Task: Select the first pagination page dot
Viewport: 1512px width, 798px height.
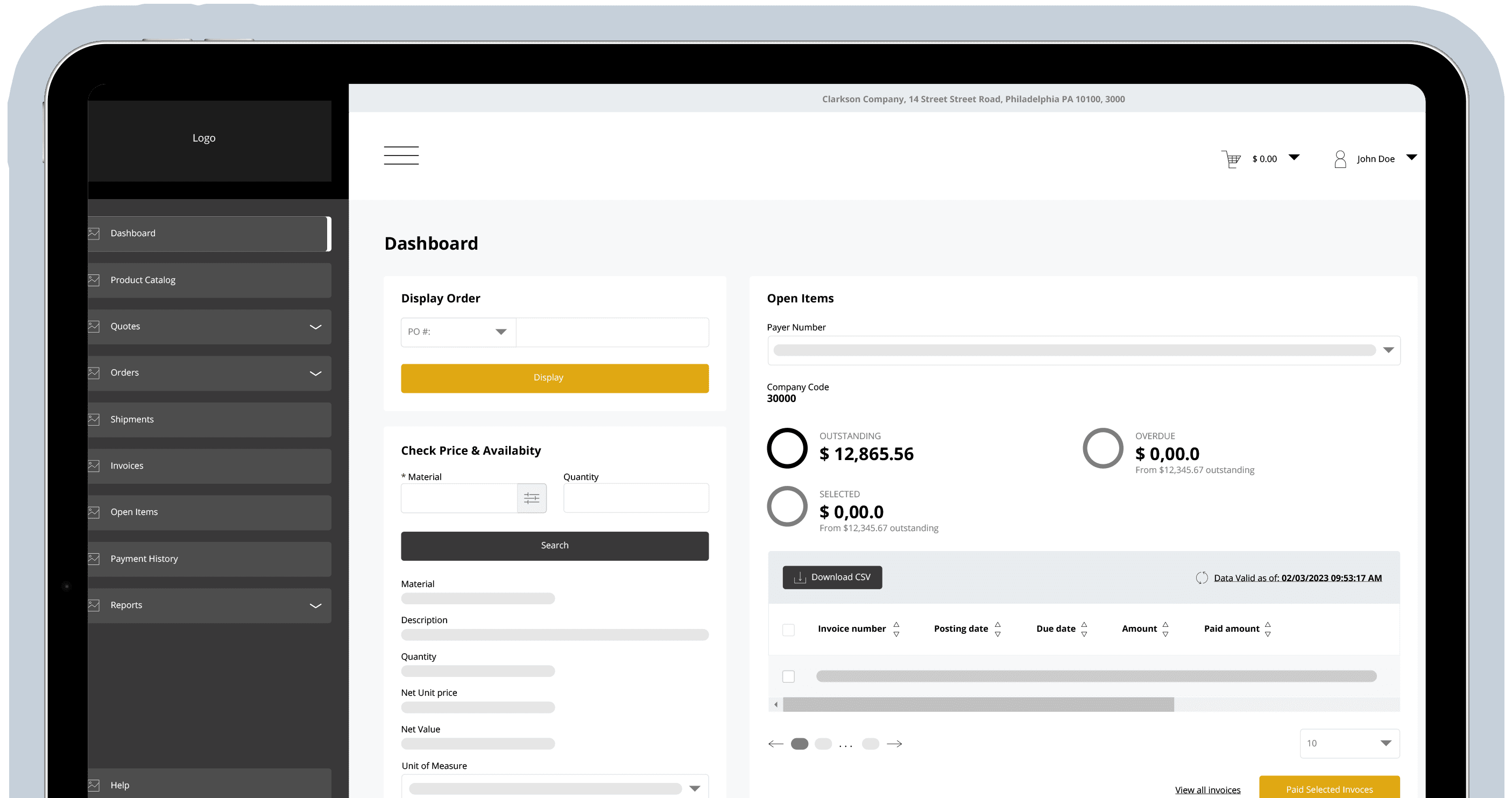Action: pos(800,744)
